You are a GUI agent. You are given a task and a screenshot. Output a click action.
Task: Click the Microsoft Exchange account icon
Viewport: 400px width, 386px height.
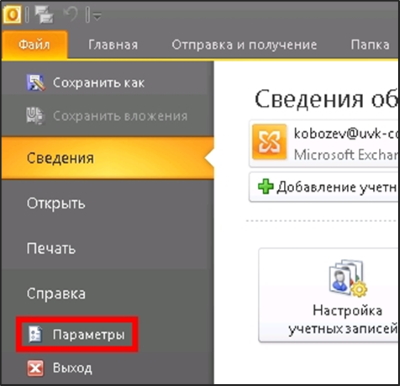point(269,142)
